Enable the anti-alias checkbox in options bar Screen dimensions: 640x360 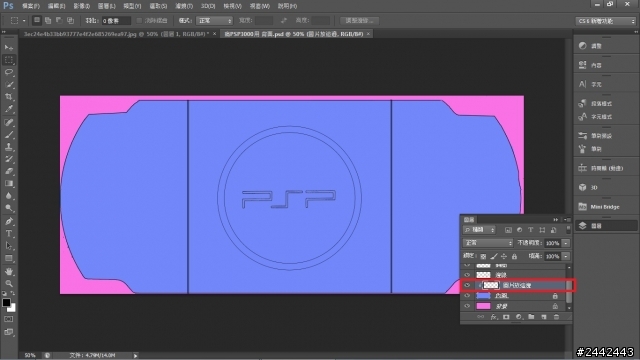tap(139, 20)
